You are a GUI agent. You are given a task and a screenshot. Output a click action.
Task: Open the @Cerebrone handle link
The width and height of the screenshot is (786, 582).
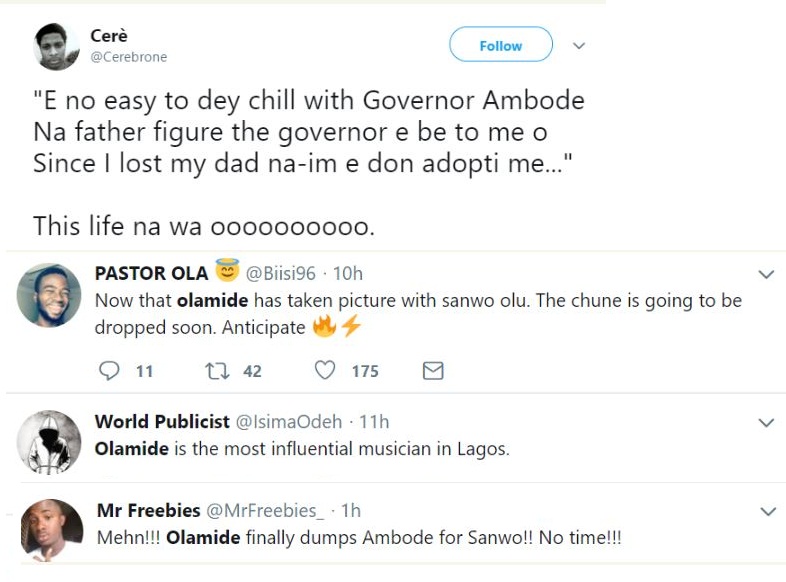(x=129, y=57)
